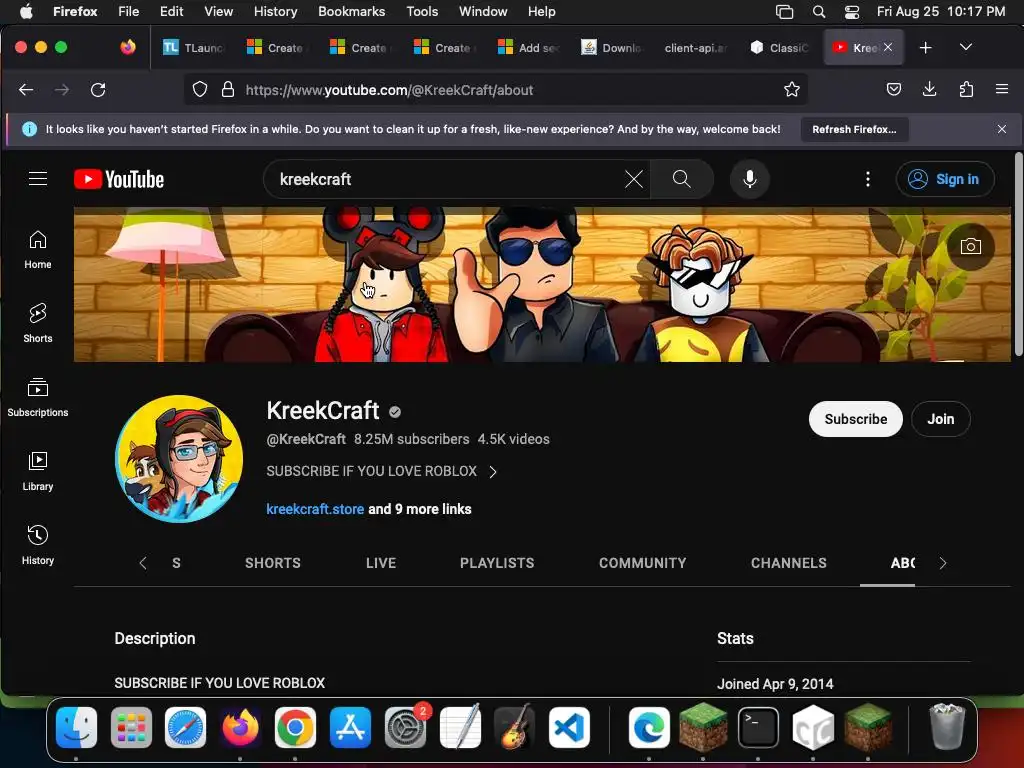Viewport: 1024px width, 768px height.
Task: Start voice search with the microphone
Action: (x=750, y=179)
